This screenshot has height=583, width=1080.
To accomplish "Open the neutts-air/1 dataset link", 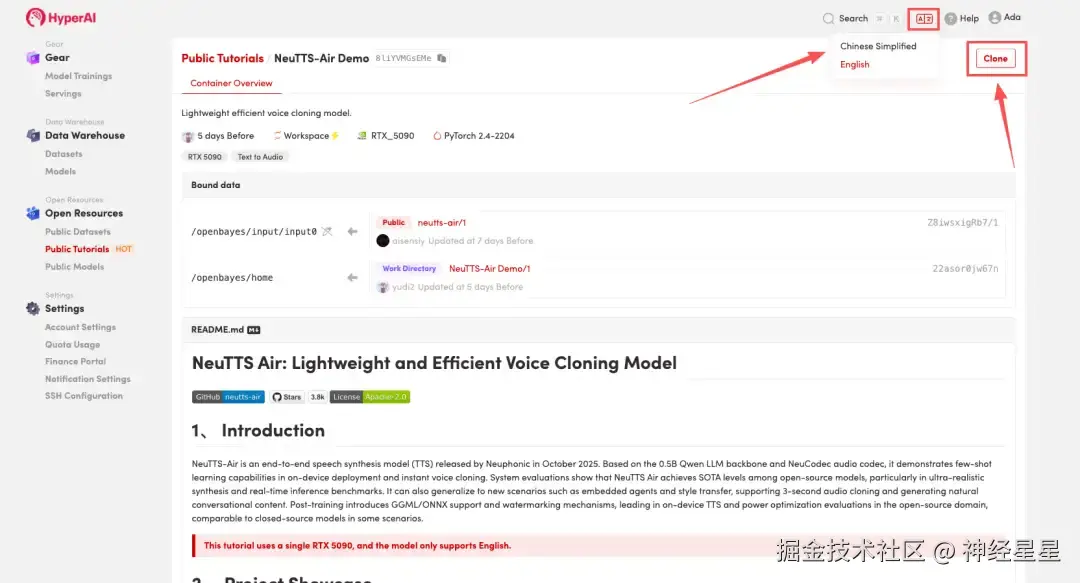I will point(442,223).
